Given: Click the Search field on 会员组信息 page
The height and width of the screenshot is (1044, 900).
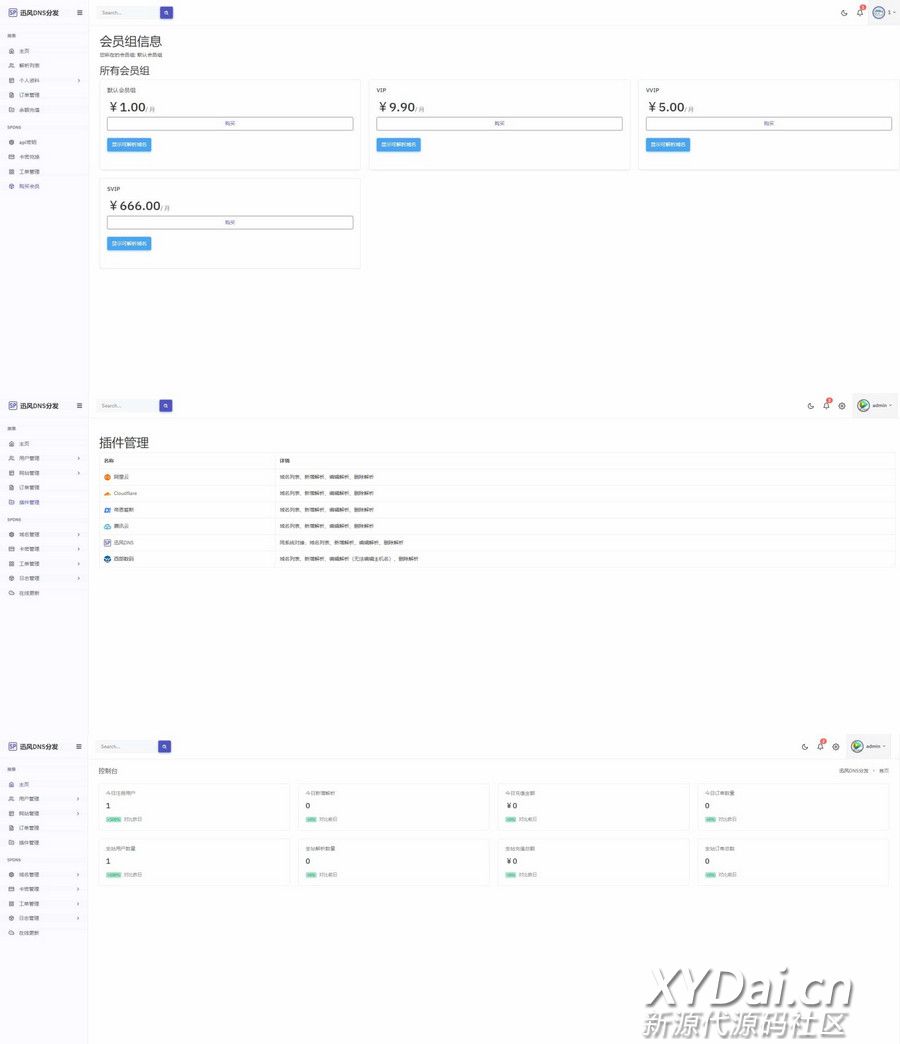Looking at the screenshot, I should click(128, 13).
